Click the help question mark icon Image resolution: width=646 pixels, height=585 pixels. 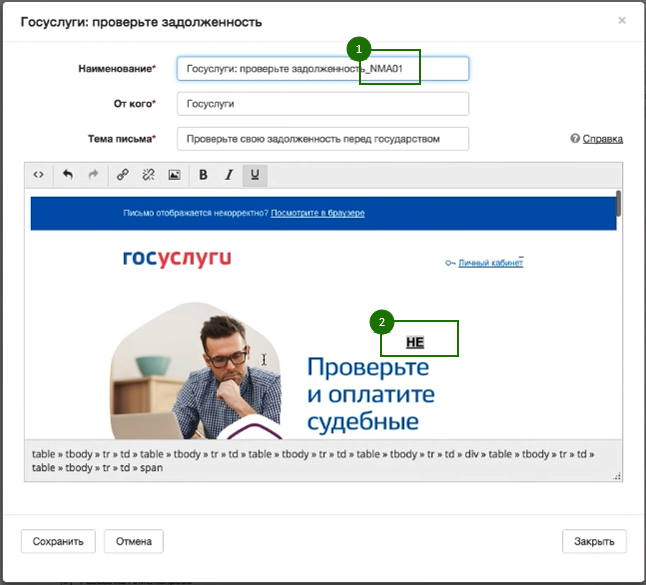pos(575,138)
